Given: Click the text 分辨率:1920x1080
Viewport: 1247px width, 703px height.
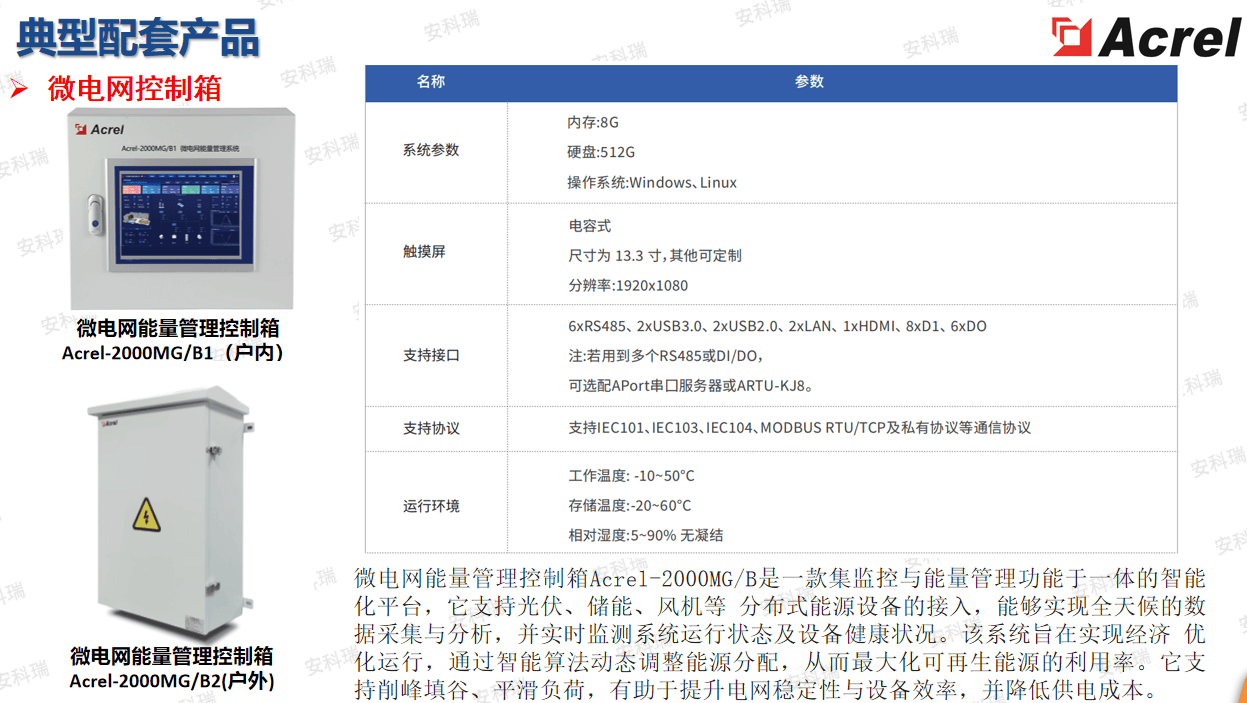Looking at the screenshot, I should pos(628,285).
